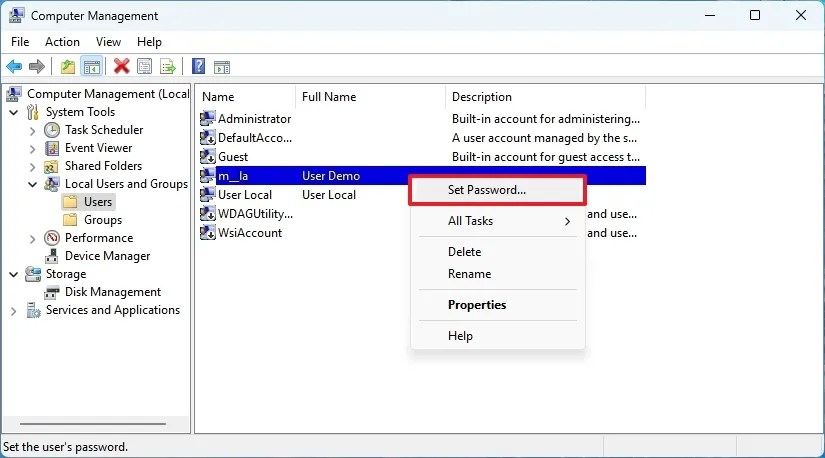
Task: Click the Event Viewer icon in tree
Action: coord(52,148)
